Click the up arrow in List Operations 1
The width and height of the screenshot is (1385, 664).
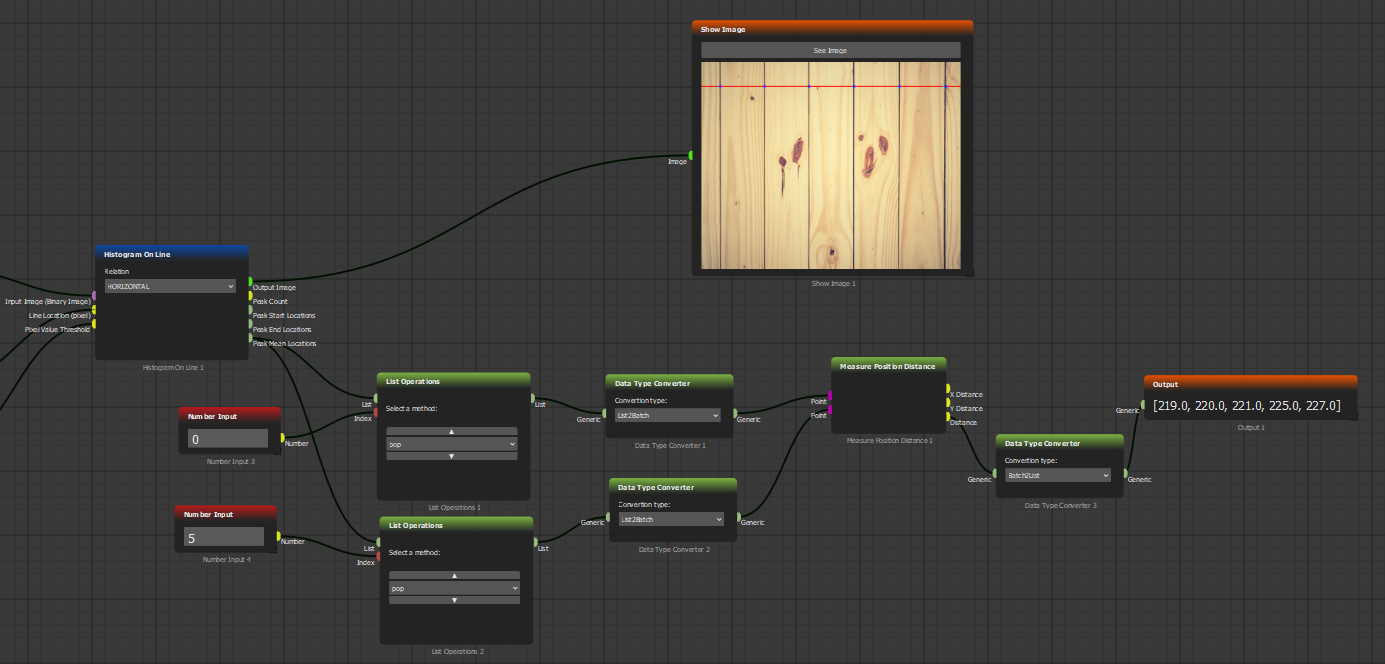pos(452,431)
